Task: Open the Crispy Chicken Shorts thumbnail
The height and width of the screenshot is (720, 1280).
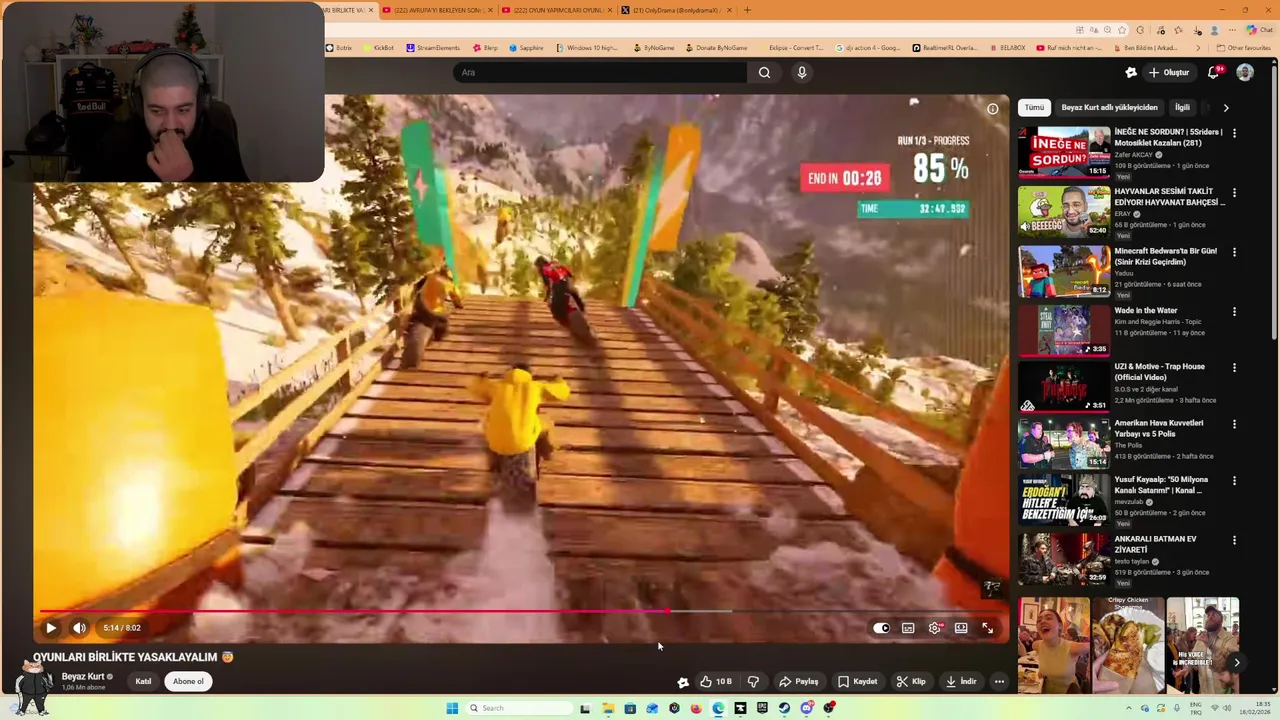Action: tap(1128, 645)
